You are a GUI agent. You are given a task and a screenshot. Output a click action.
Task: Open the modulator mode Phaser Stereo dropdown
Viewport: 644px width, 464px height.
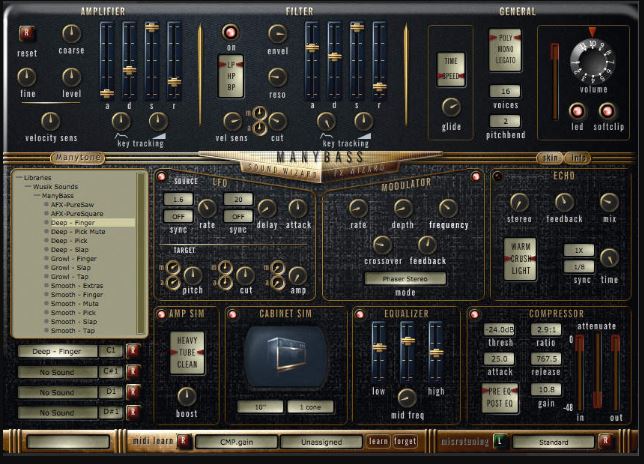(405, 279)
